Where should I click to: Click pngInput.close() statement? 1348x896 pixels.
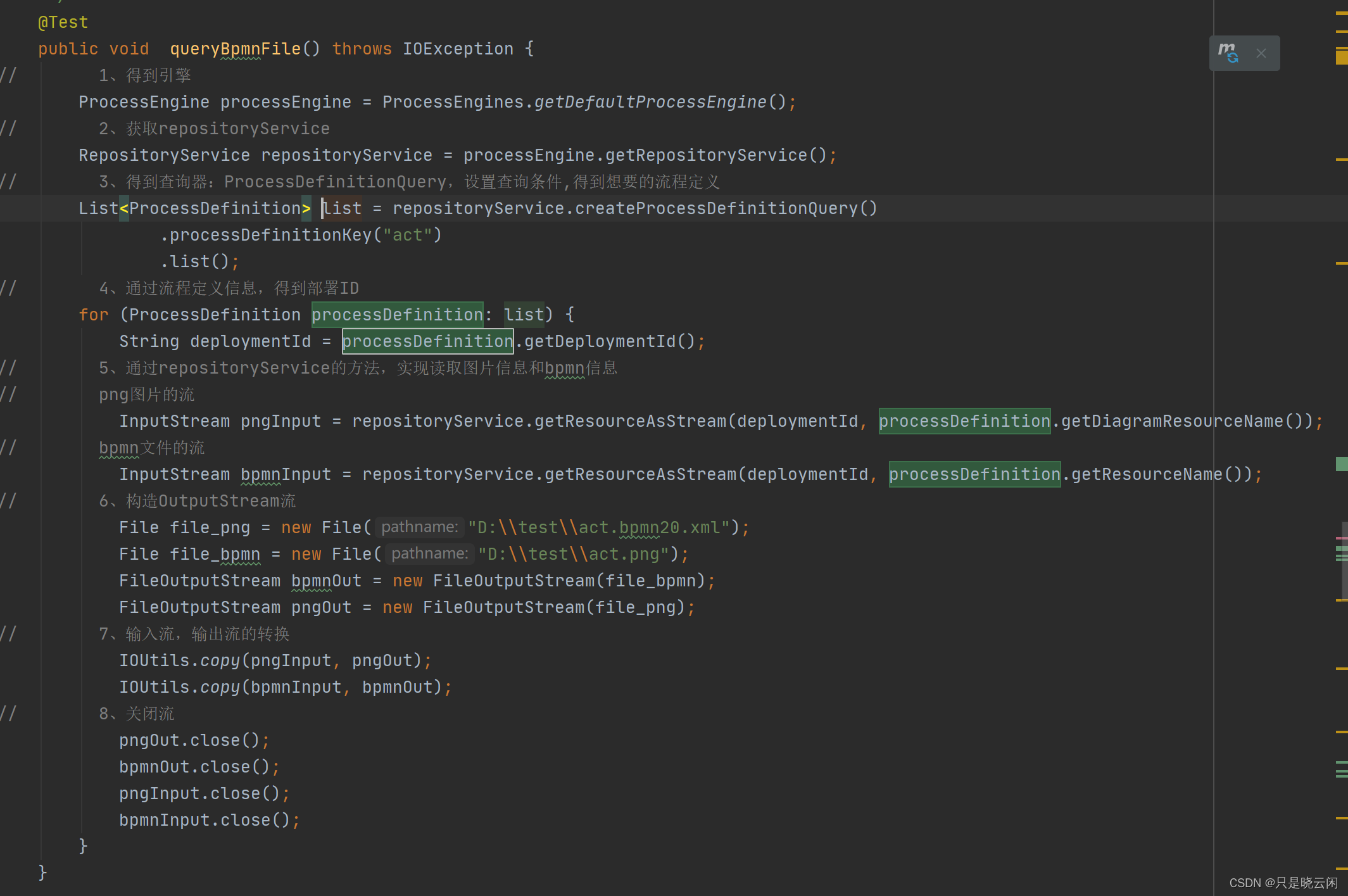pos(205,793)
